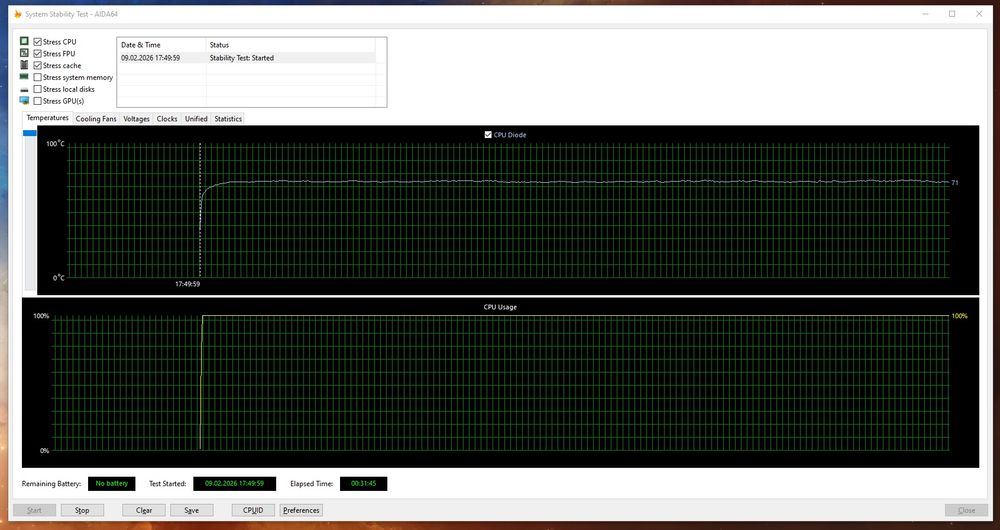Screen dimensions: 1000x530
Task: Click the 71 temperature reading at graph right edge
Action: point(955,183)
